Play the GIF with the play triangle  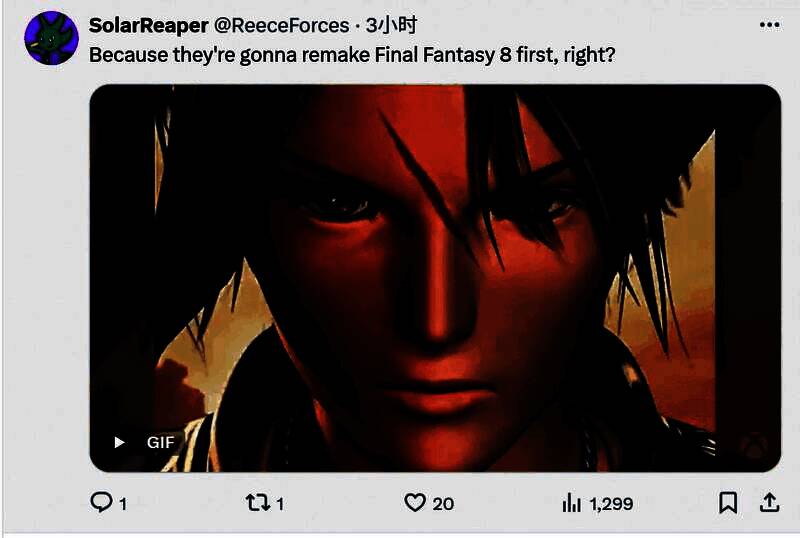tap(119, 442)
